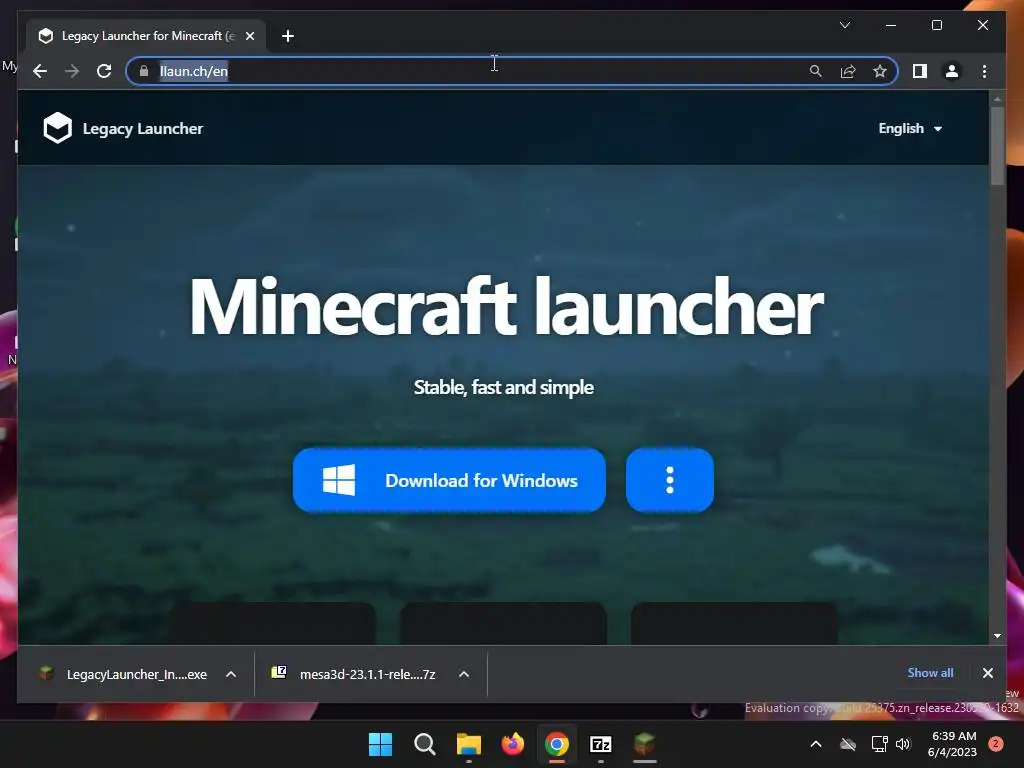Open the Chrome profile icon
The image size is (1024, 768).
(x=952, y=71)
